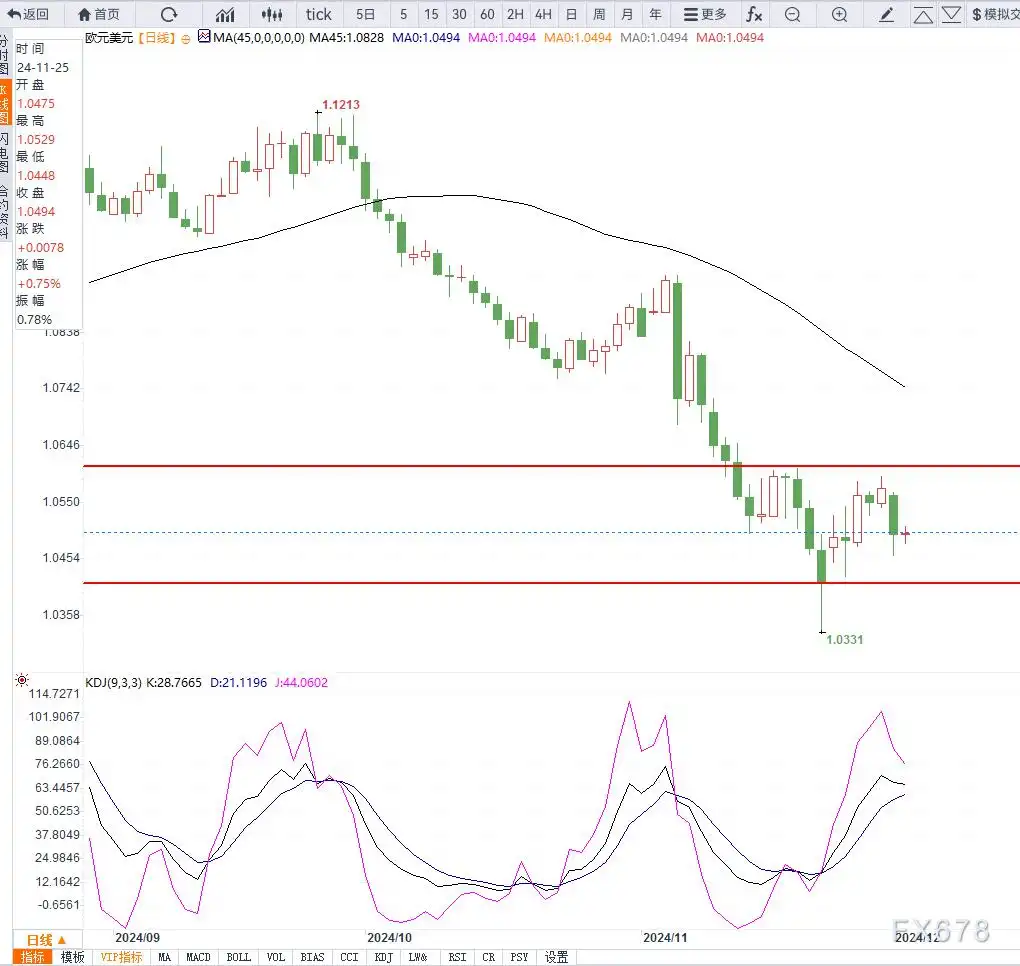This screenshot has width=1020, height=966.
Task: Open the 闪电图 sidebar tab
Action: [5, 152]
